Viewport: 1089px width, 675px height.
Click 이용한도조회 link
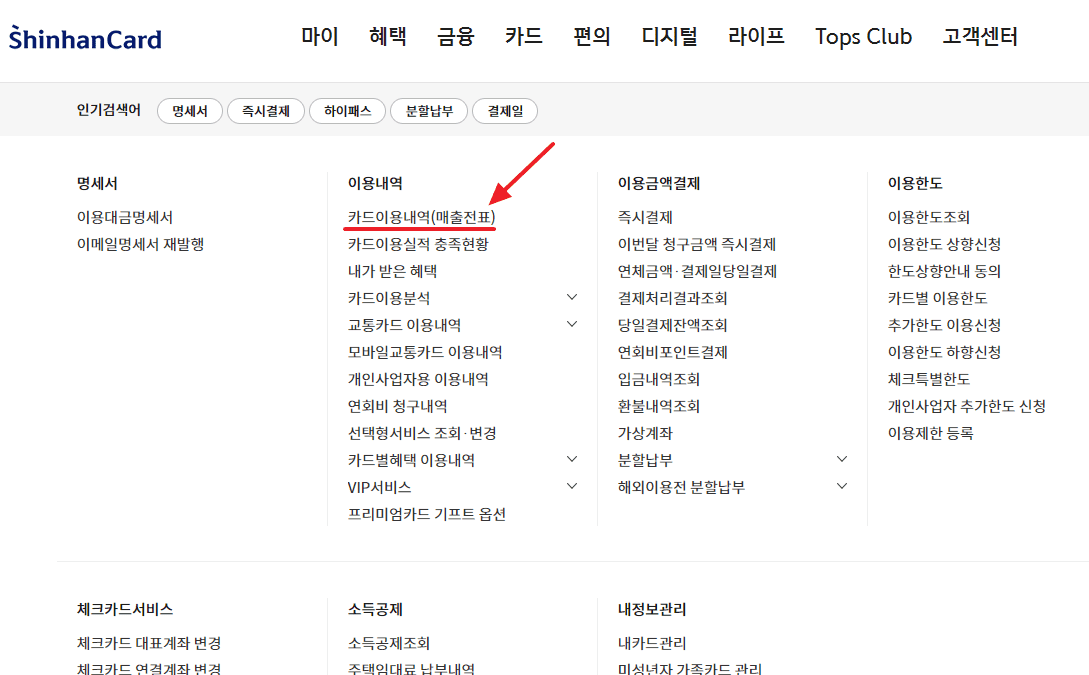click(x=928, y=216)
